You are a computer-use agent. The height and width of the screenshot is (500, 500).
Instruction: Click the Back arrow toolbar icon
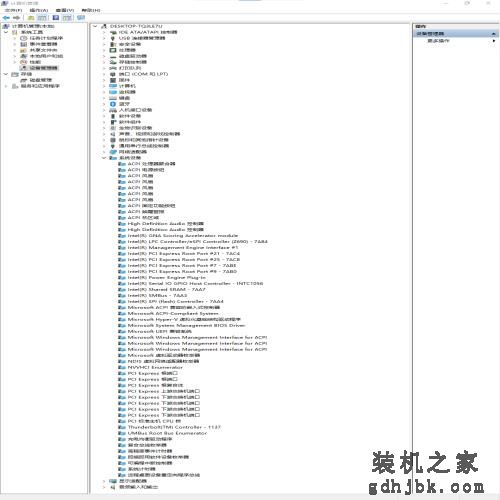point(6,18)
